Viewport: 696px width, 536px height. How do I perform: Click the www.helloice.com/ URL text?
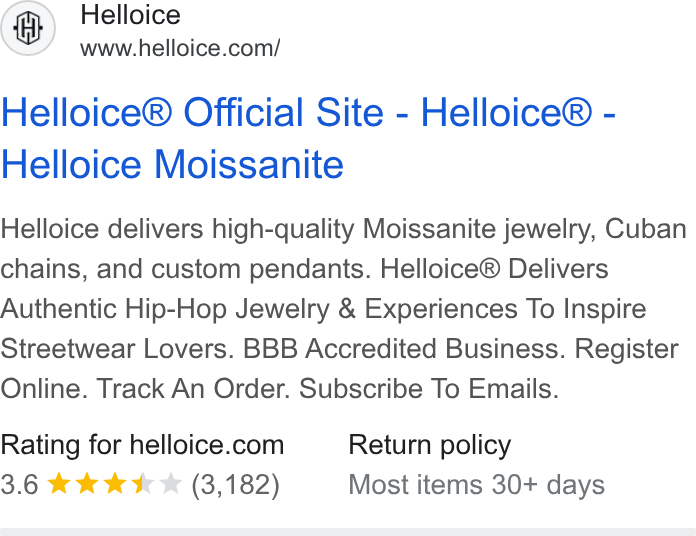coord(180,48)
